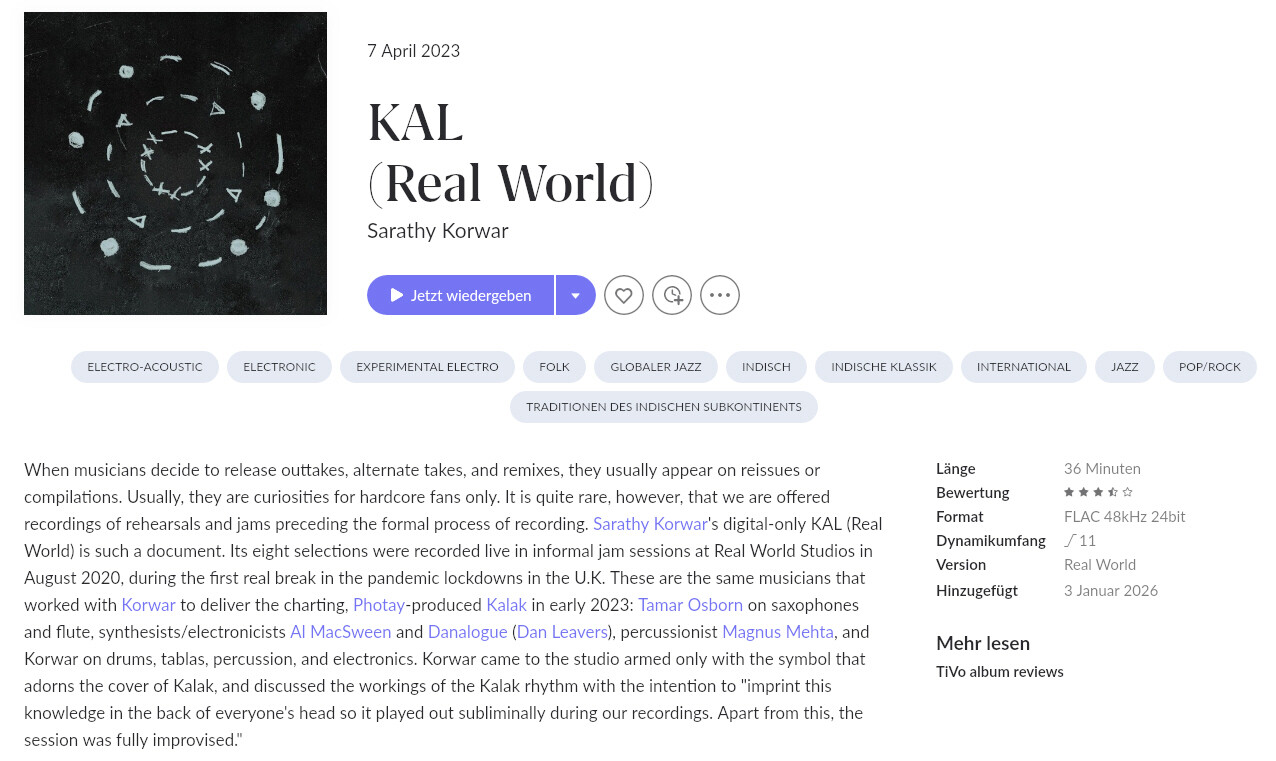Click the Jetzt wiedergeben play button
1276x761 pixels.
[460, 295]
